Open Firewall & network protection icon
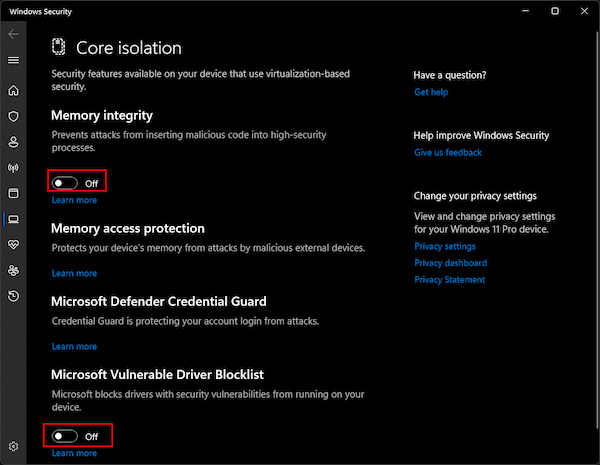The height and width of the screenshot is (465, 600). click(13, 168)
